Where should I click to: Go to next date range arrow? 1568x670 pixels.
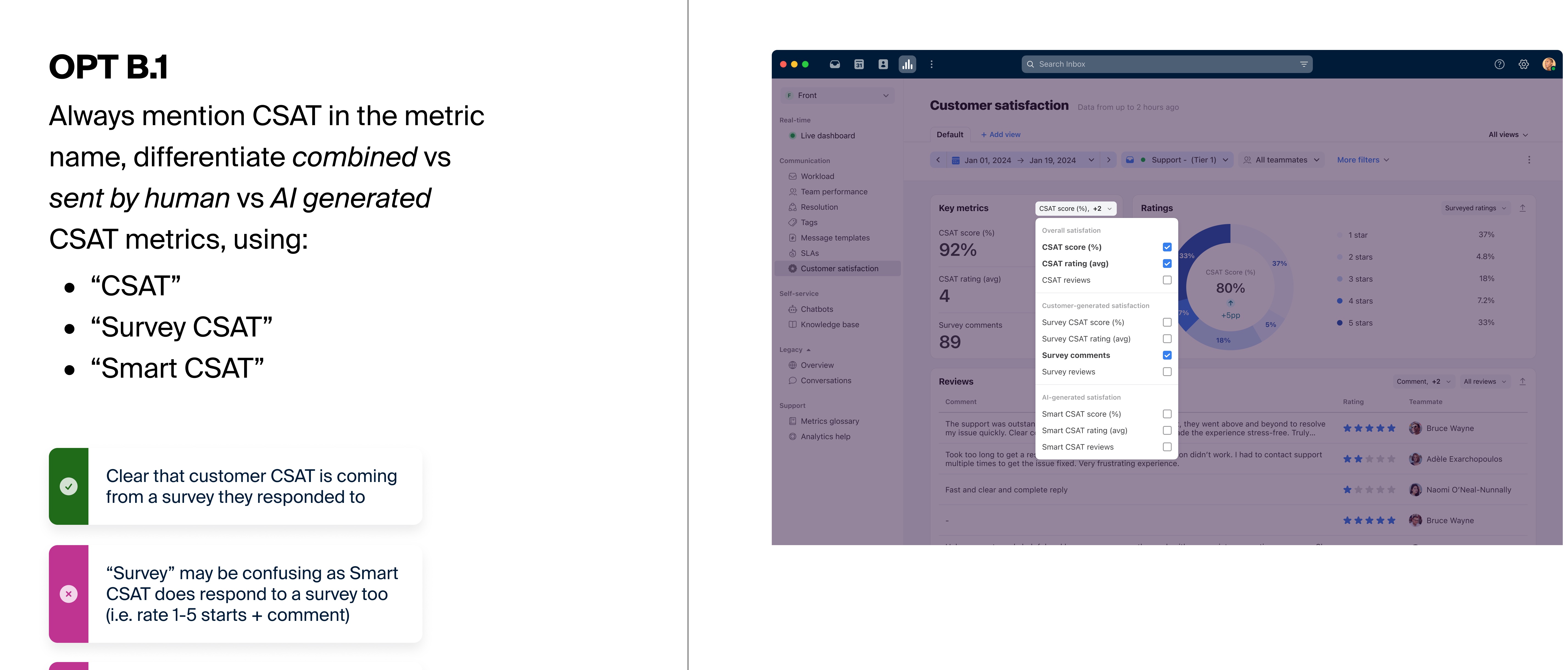[x=1109, y=160]
